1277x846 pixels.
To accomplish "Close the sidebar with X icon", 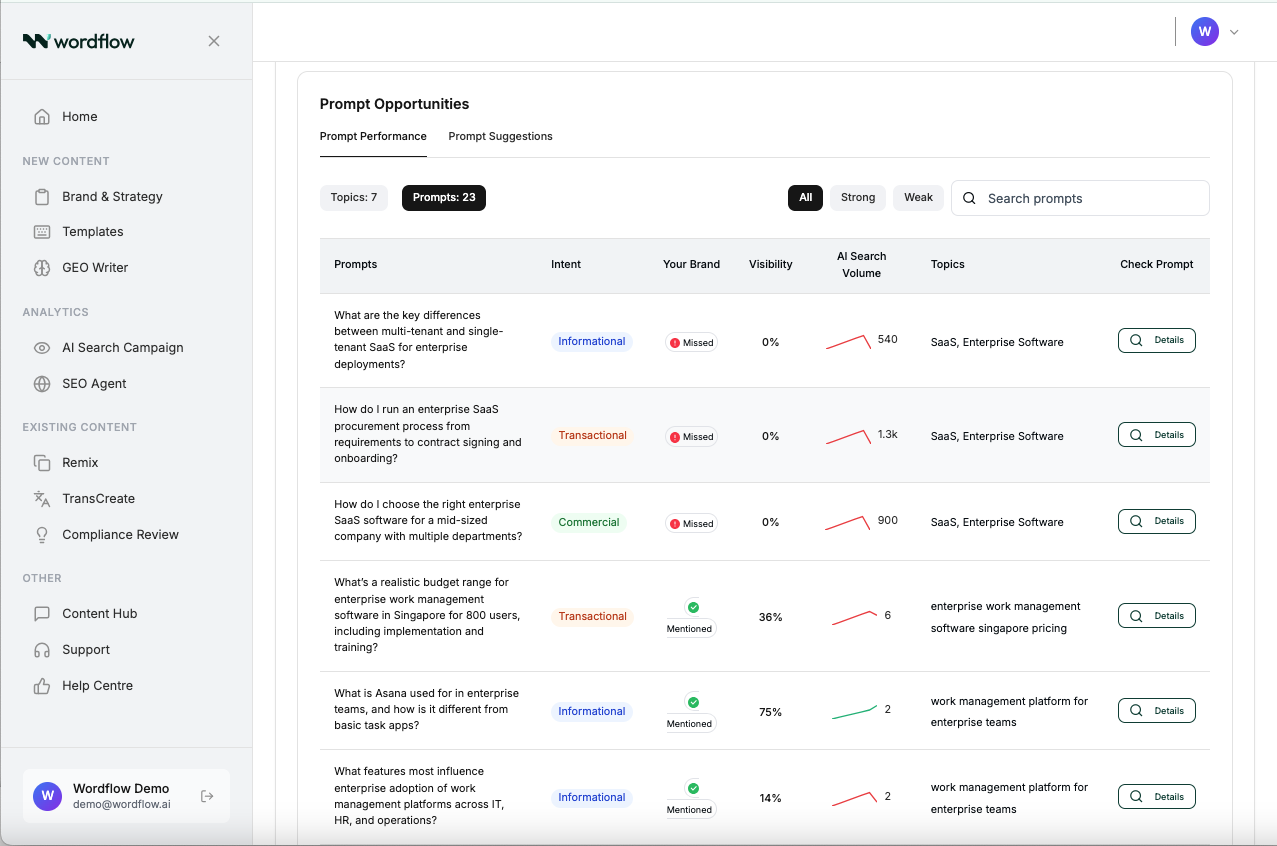I will click(x=214, y=41).
